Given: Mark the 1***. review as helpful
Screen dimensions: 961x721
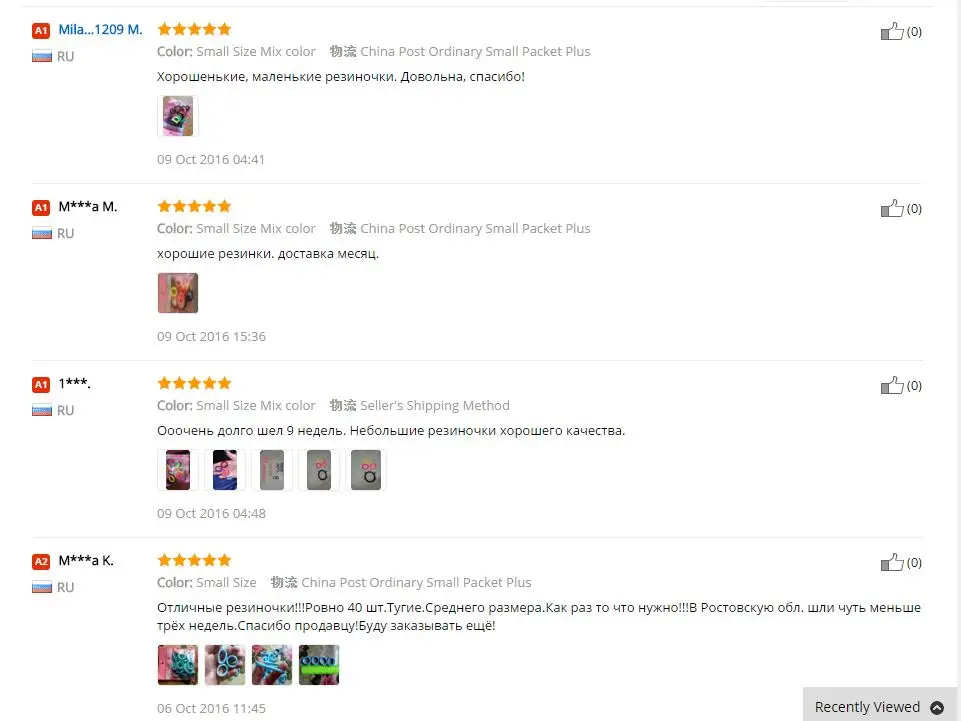Looking at the screenshot, I should coord(892,386).
